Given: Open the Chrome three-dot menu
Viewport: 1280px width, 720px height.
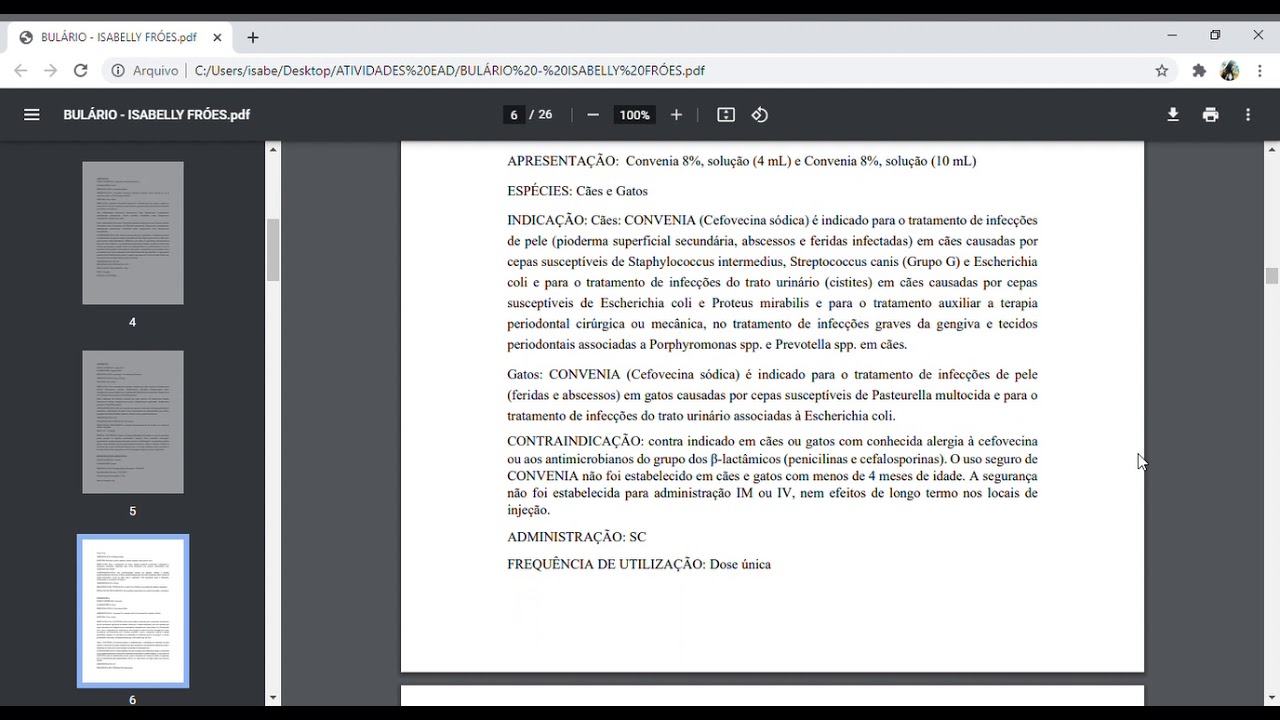Looking at the screenshot, I should click(1259, 71).
